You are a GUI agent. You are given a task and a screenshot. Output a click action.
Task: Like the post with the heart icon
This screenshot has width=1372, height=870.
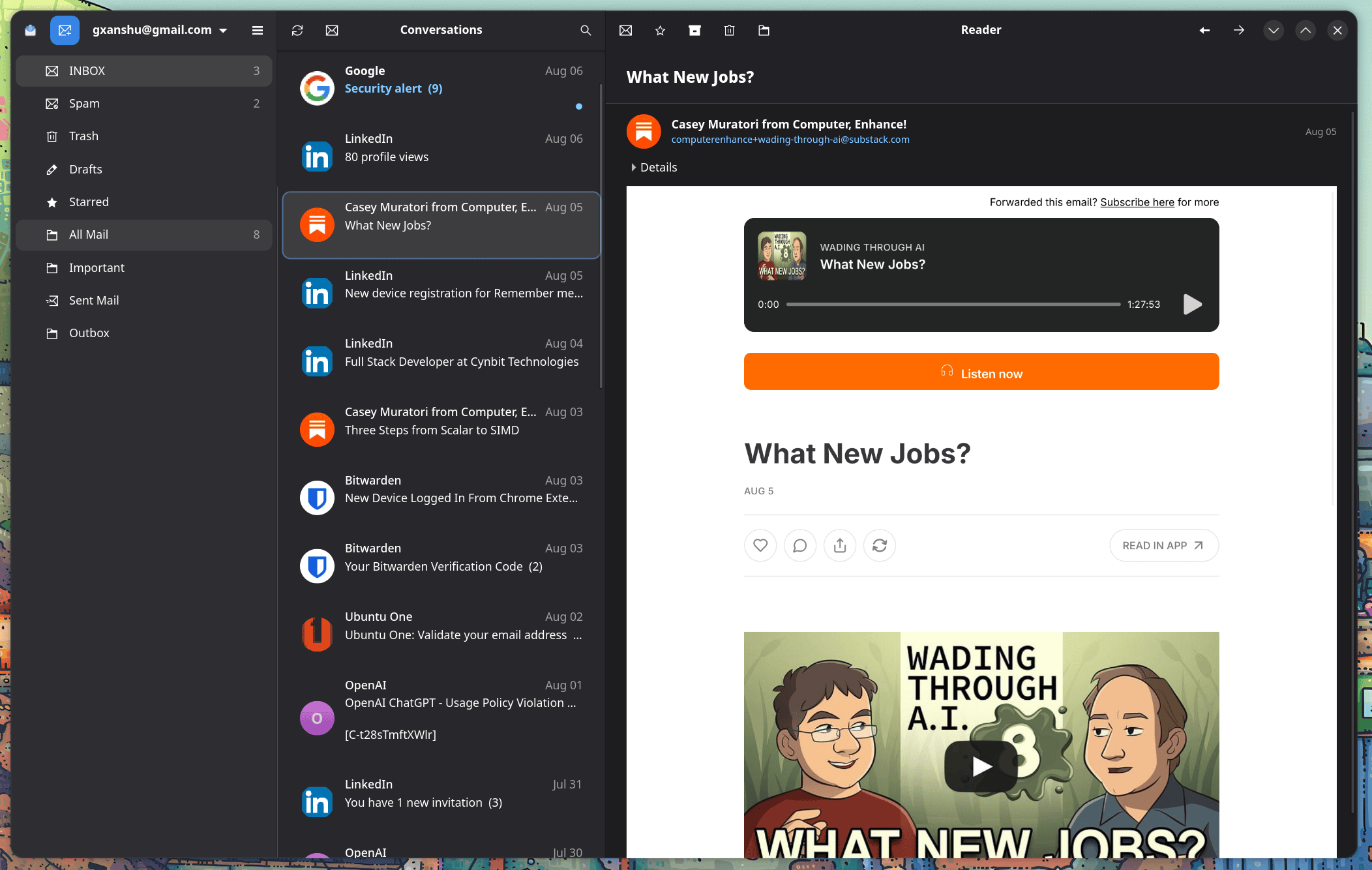click(760, 545)
